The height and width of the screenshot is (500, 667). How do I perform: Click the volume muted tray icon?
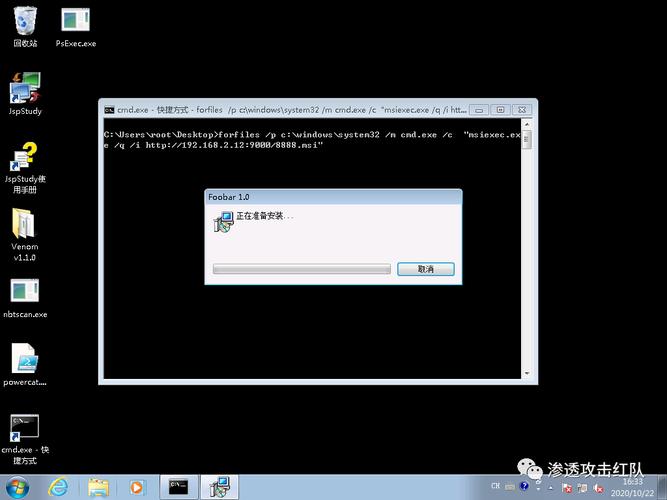point(599,488)
